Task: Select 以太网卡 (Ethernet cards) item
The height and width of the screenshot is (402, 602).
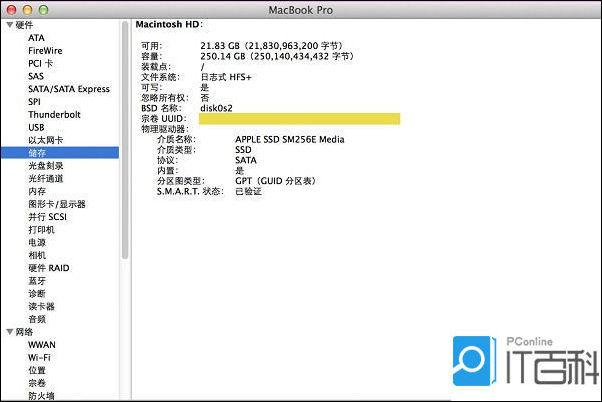Action: click(45, 140)
